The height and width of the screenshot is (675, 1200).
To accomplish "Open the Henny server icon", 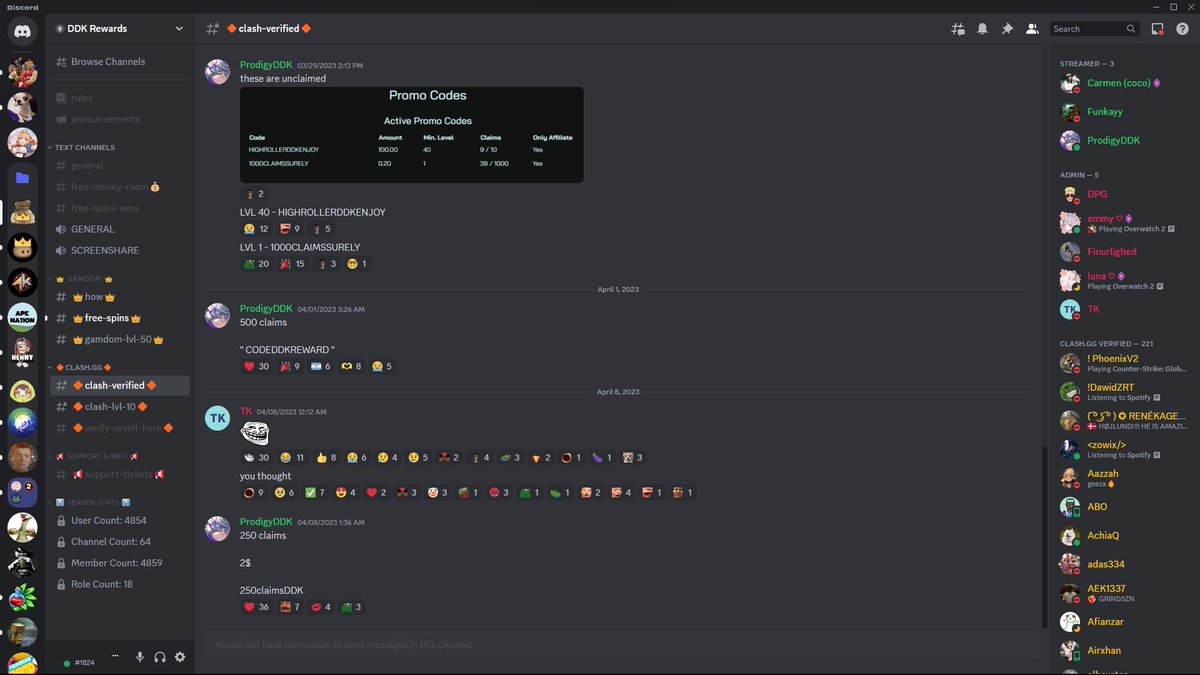I will pos(22,353).
